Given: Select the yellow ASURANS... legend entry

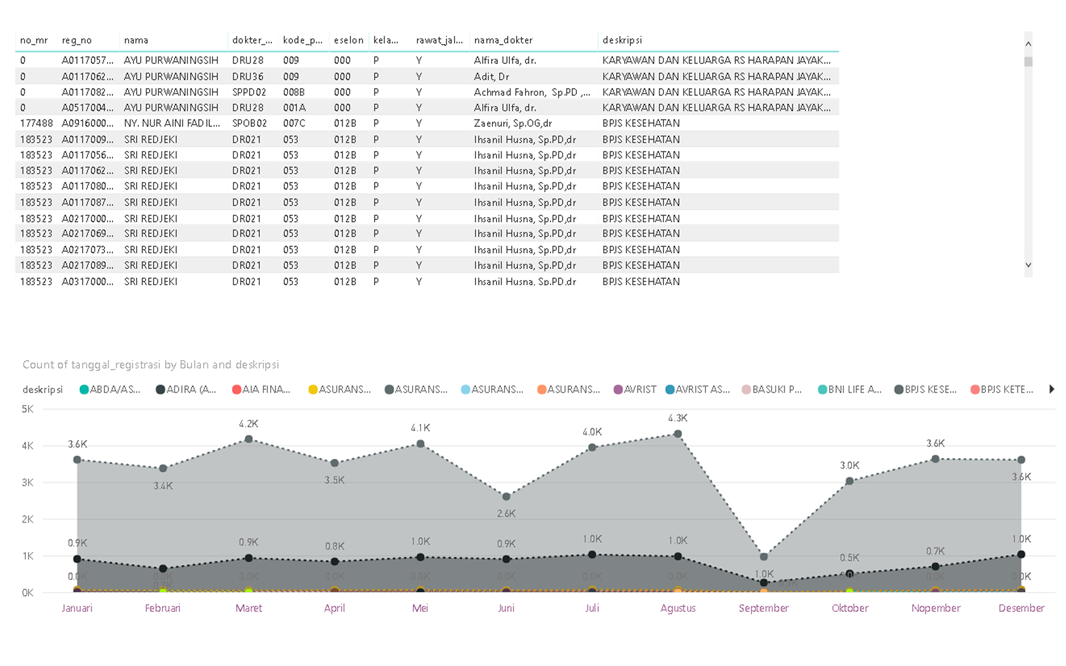Looking at the screenshot, I should coord(339,389).
